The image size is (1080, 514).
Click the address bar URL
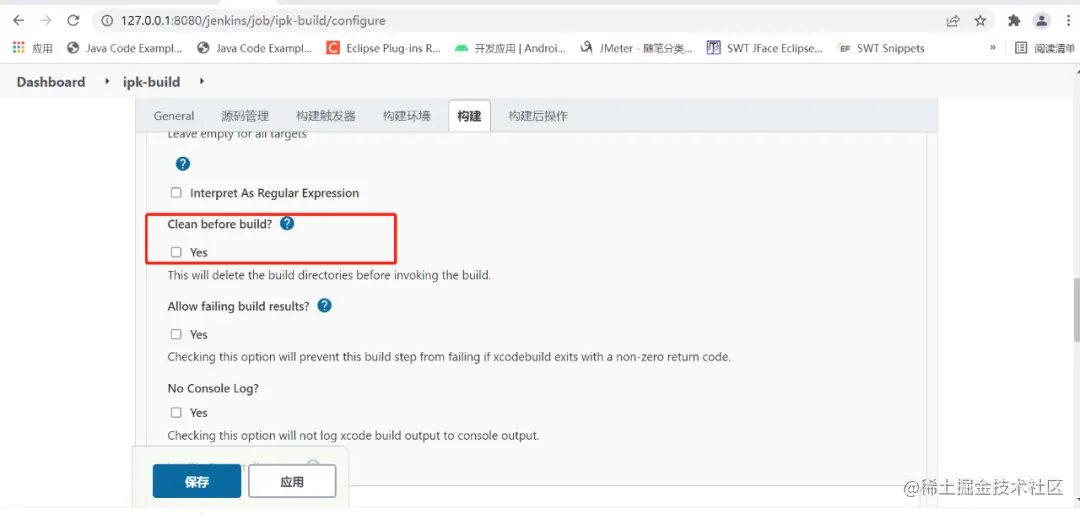(x=253, y=21)
